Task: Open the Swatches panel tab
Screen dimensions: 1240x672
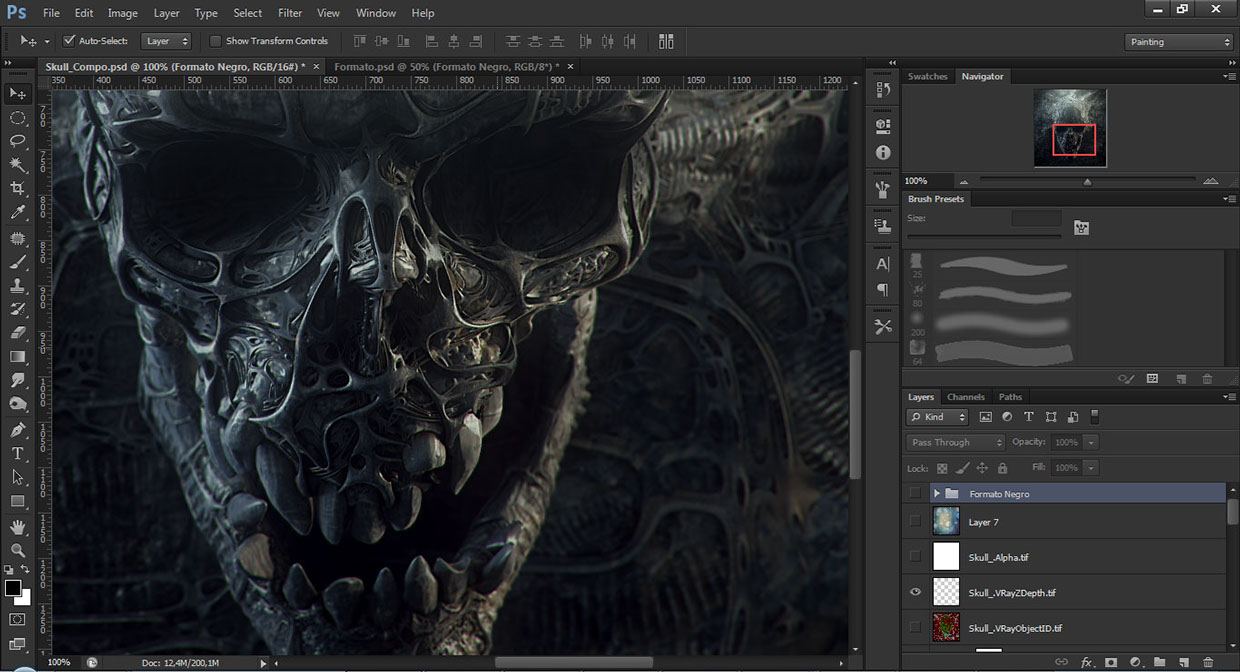Action: point(927,76)
